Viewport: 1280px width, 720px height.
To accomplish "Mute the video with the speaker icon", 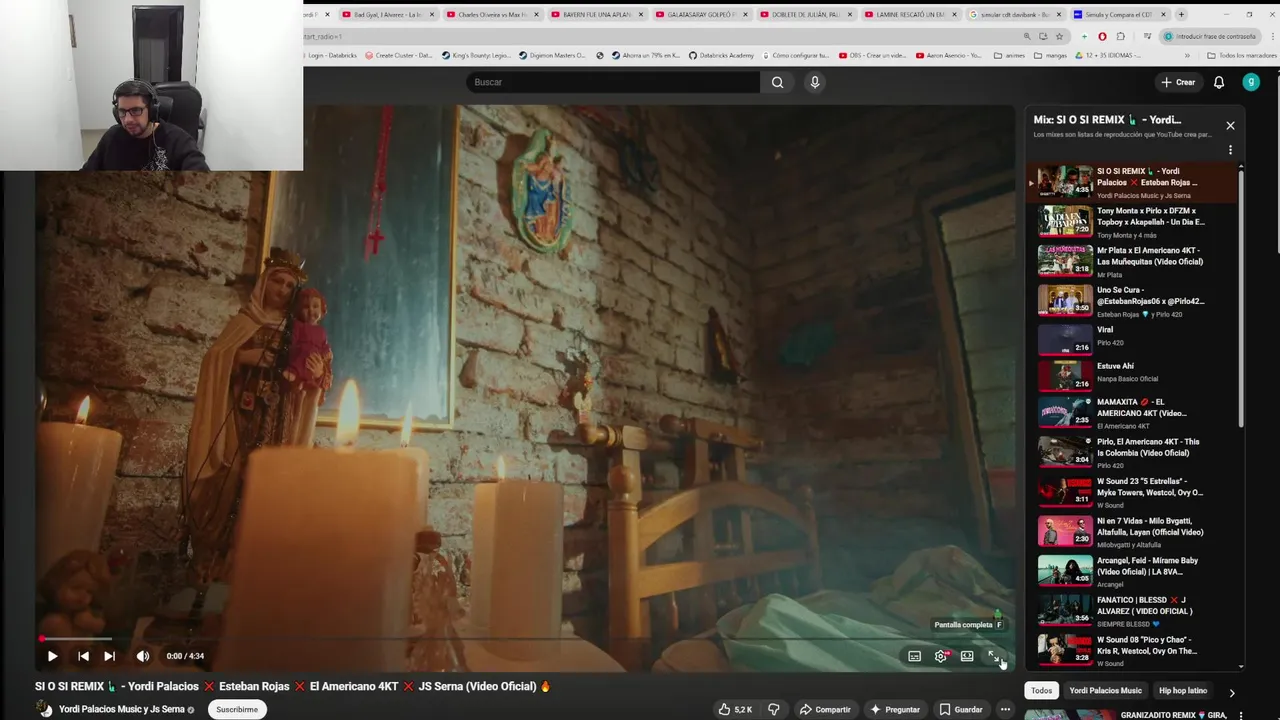I will coord(143,656).
